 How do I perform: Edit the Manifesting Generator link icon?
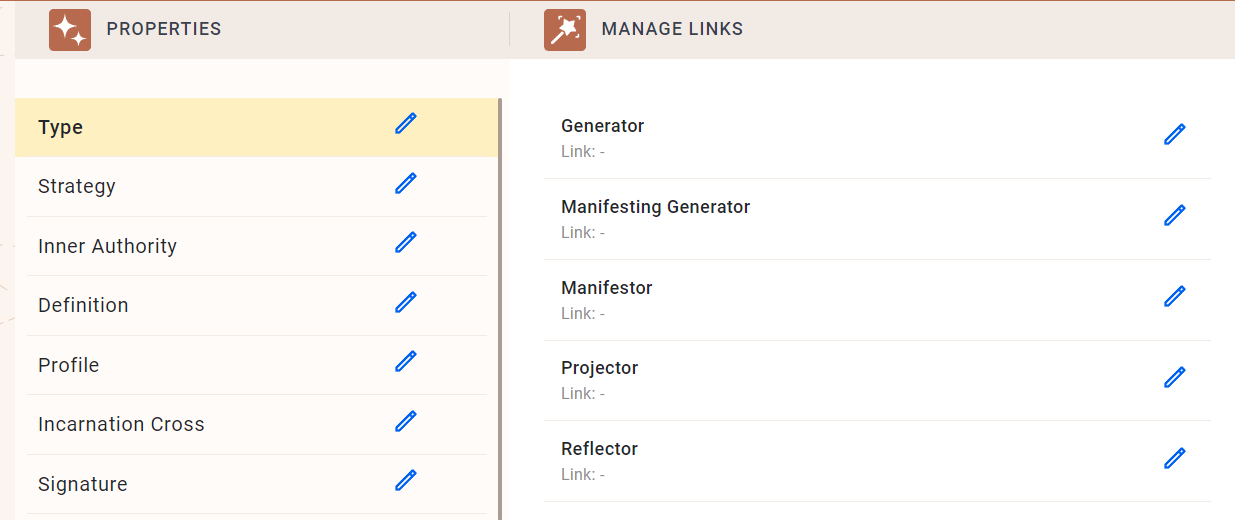1175,215
